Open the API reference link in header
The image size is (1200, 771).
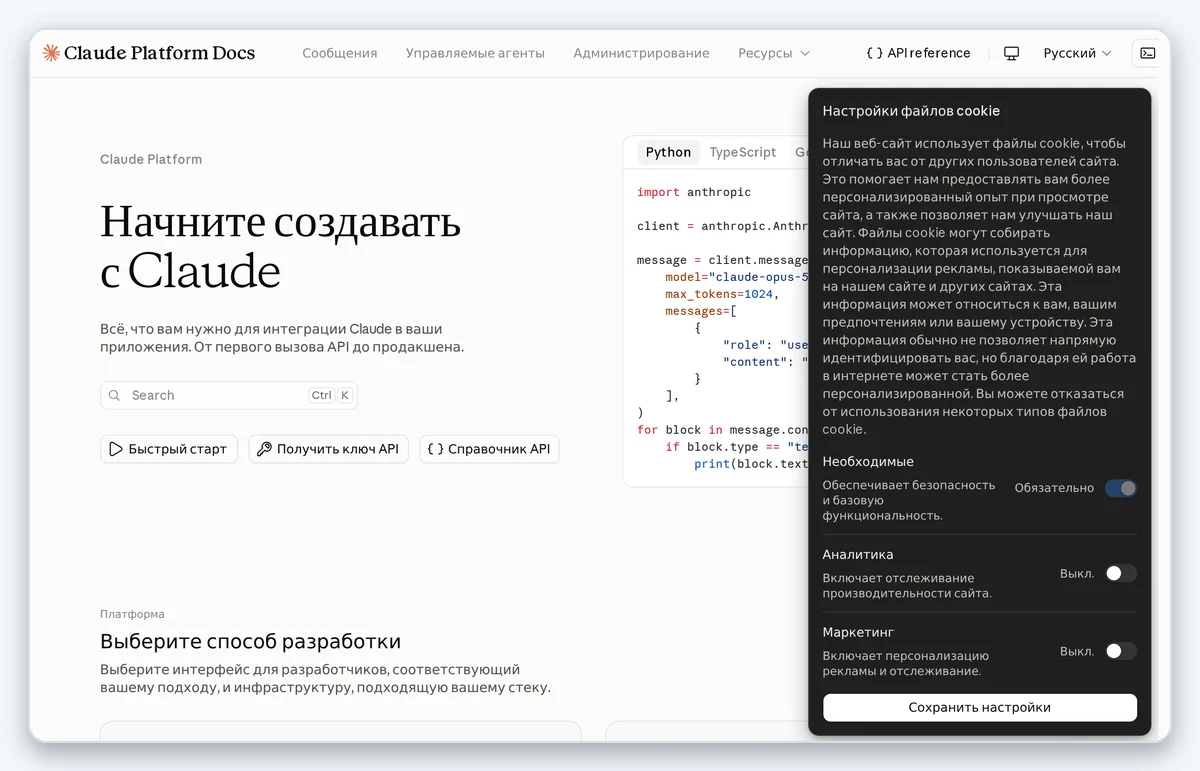coord(918,53)
